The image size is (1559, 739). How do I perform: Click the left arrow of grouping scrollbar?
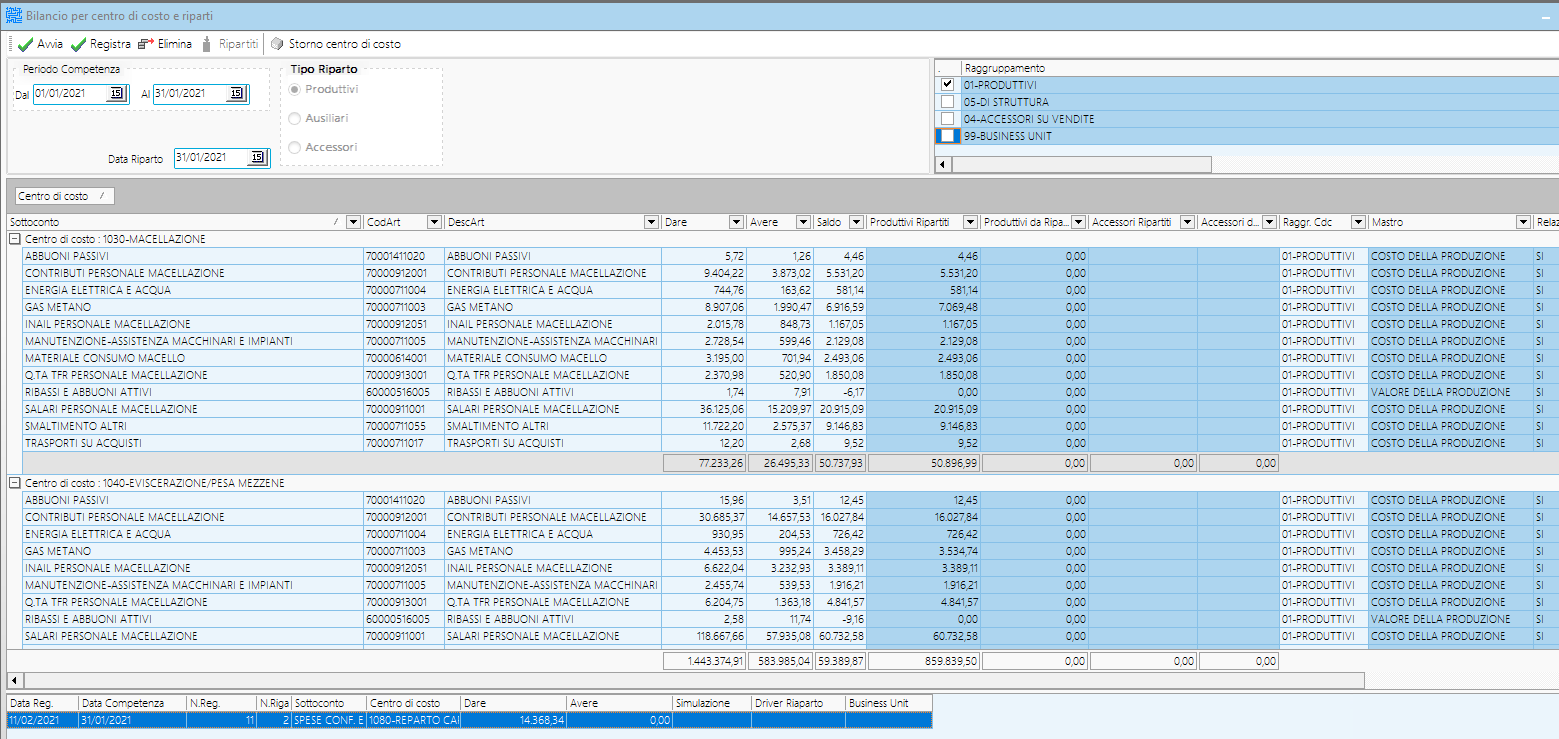point(942,164)
